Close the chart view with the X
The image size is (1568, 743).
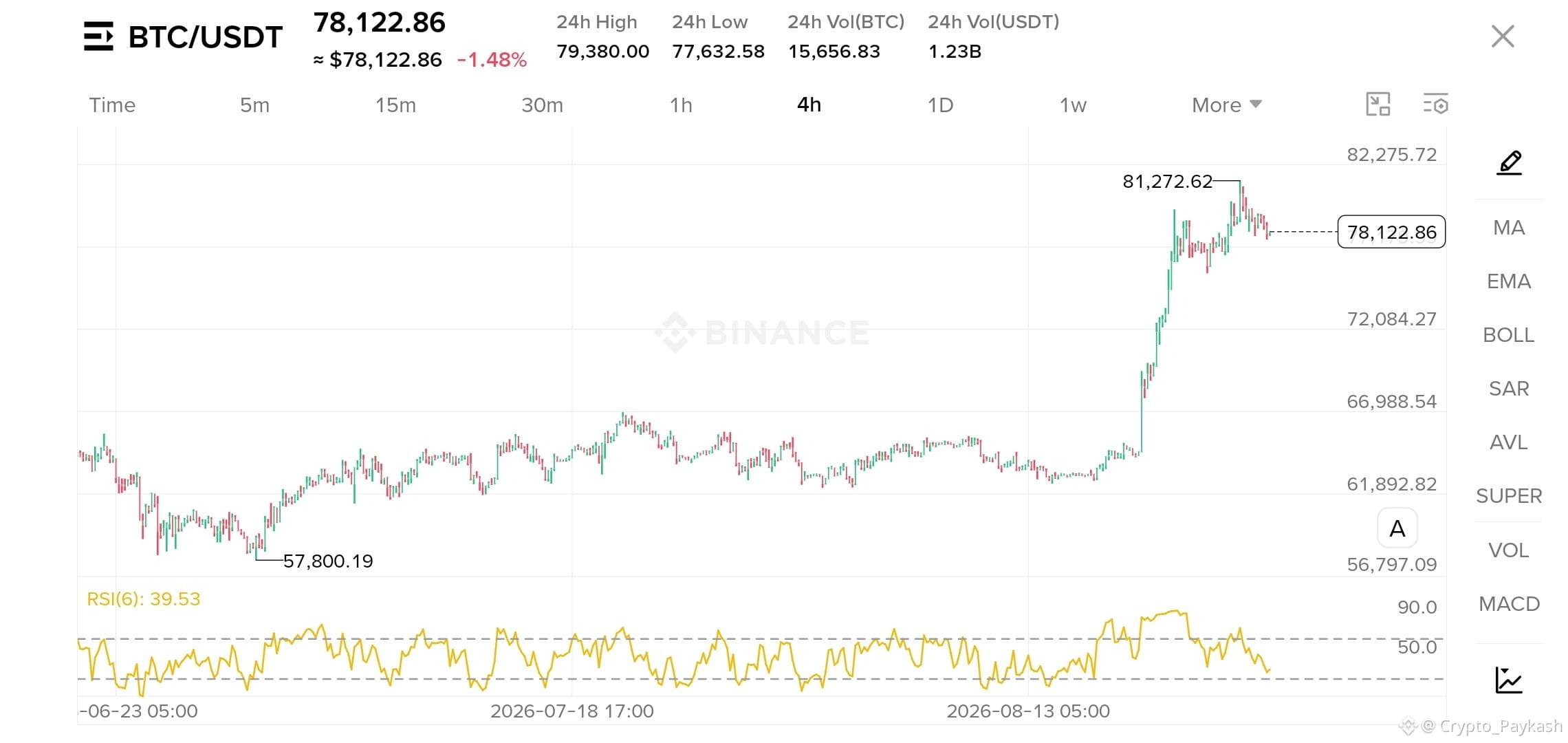pyautogui.click(x=1503, y=36)
